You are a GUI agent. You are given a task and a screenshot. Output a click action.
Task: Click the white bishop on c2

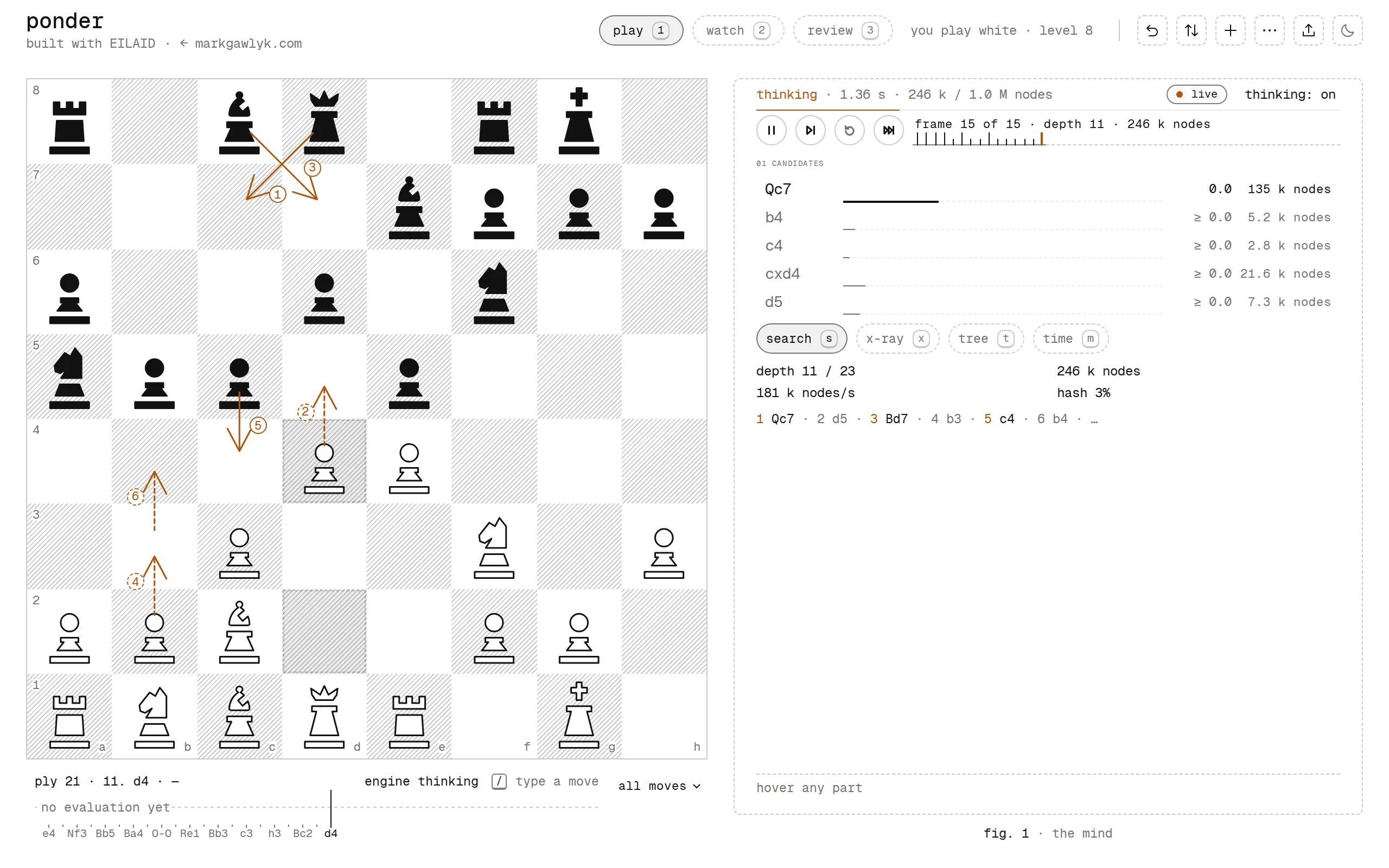pos(239,631)
